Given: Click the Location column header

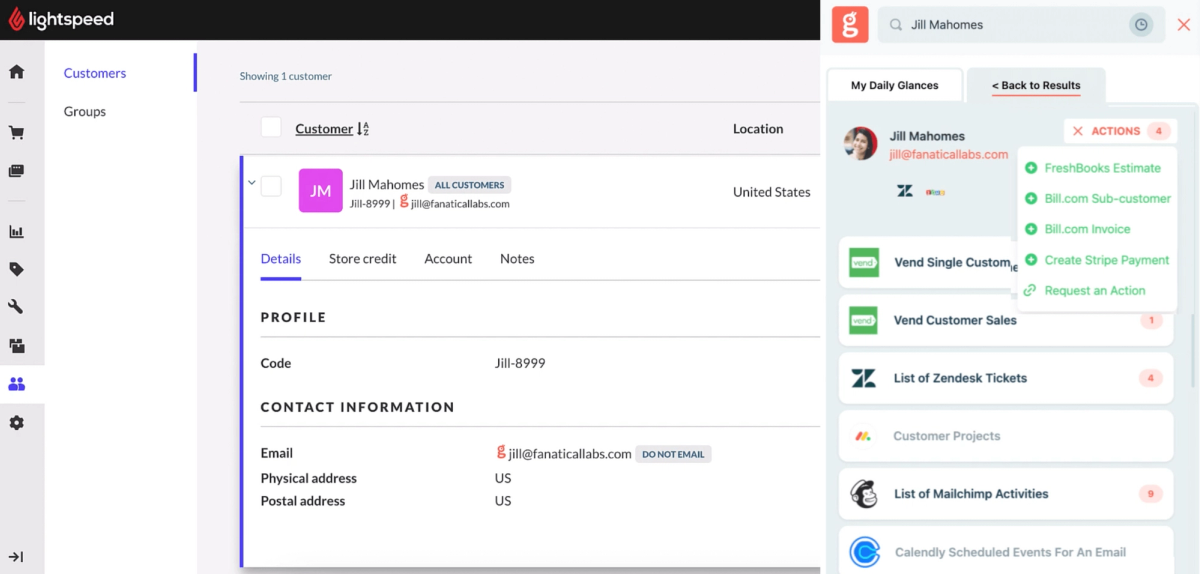Looking at the screenshot, I should (758, 128).
